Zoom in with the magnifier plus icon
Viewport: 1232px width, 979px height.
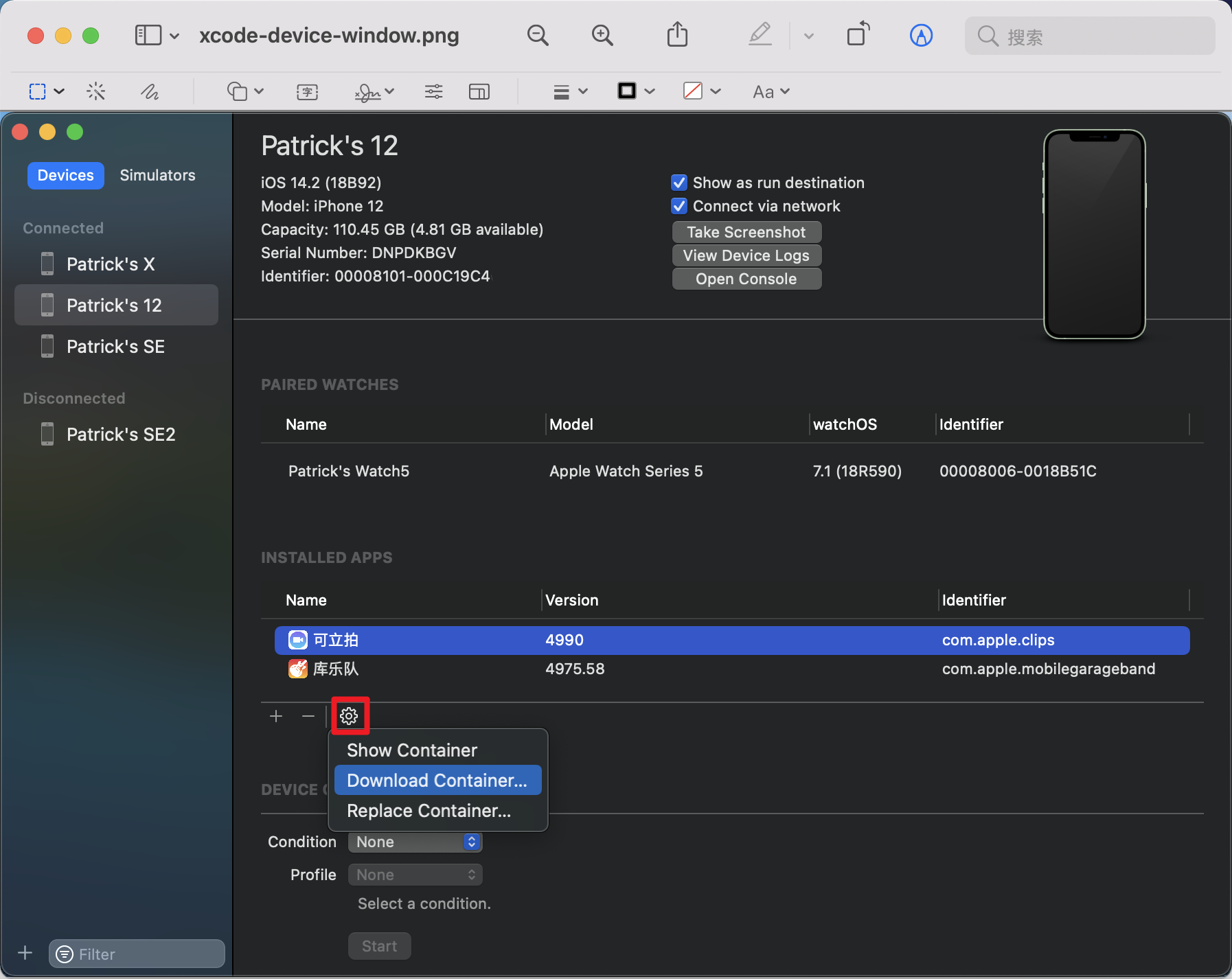tap(602, 35)
